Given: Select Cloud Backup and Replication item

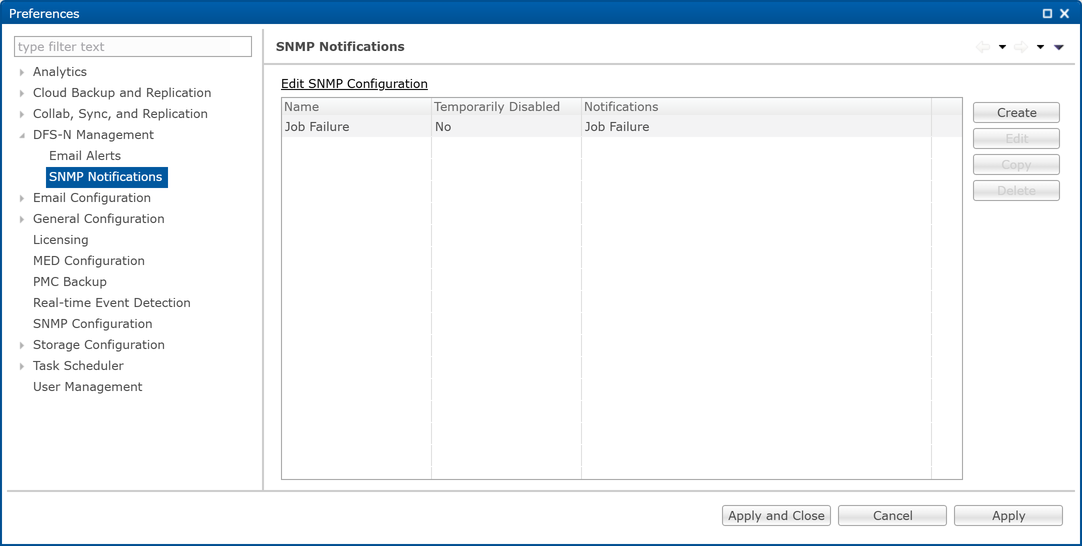Looking at the screenshot, I should click(x=122, y=92).
